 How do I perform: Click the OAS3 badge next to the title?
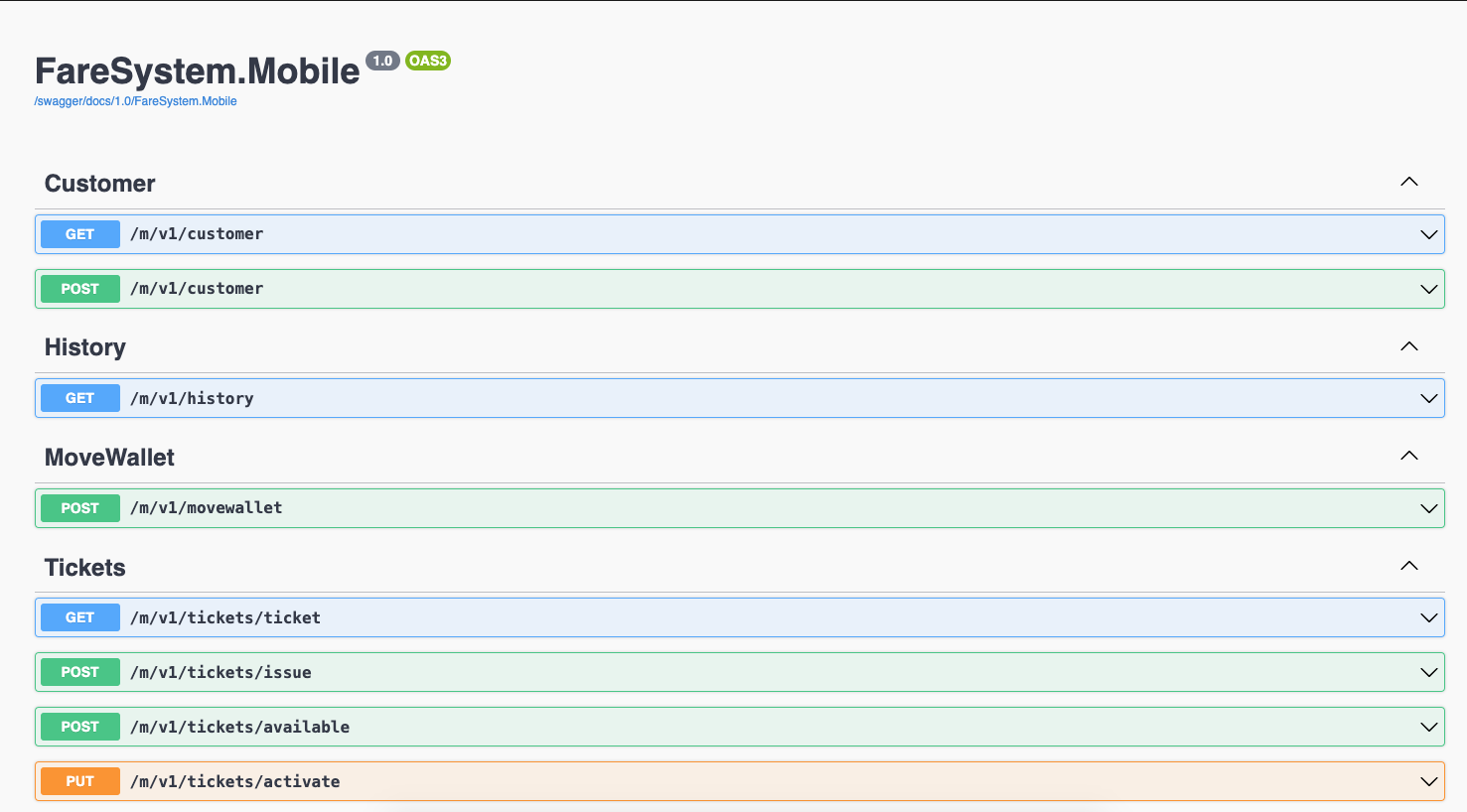(428, 61)
